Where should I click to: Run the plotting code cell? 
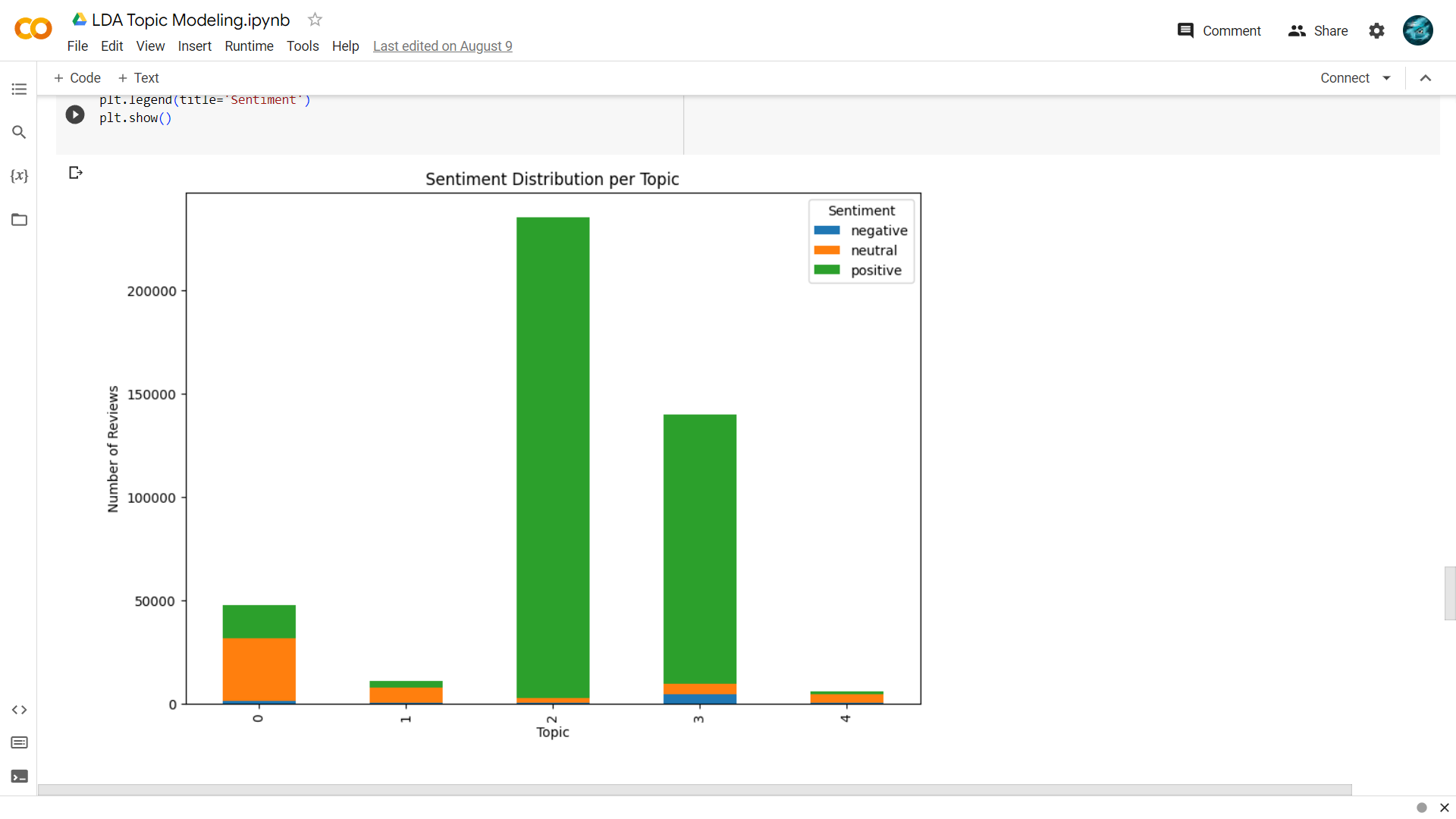click(74, 115)
